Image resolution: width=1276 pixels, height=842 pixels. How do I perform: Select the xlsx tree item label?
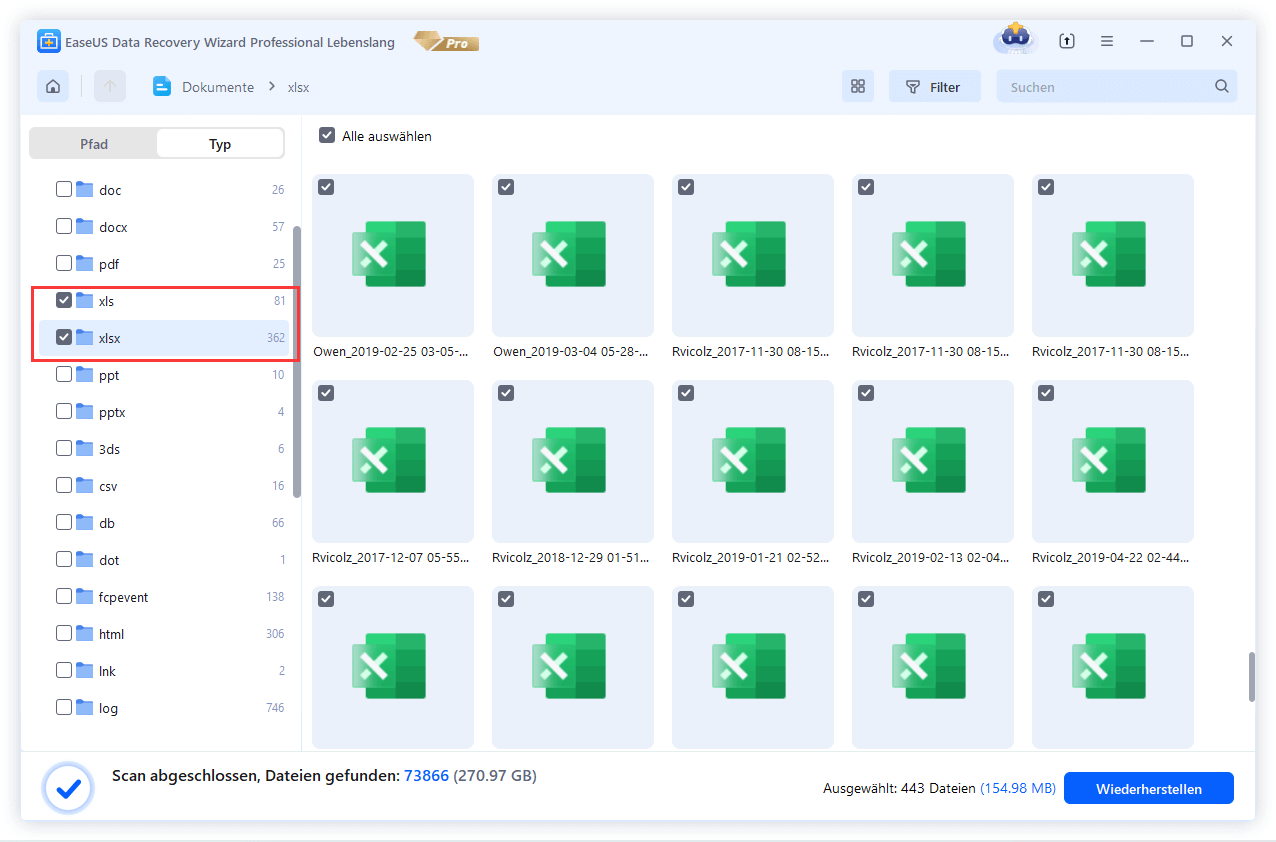tap(110, 338)
